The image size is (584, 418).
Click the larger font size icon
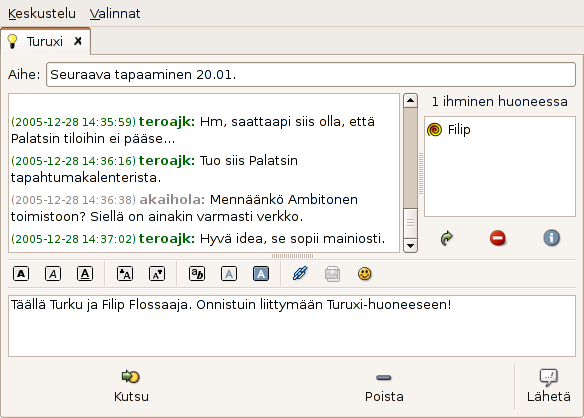(x=125, y=274)
